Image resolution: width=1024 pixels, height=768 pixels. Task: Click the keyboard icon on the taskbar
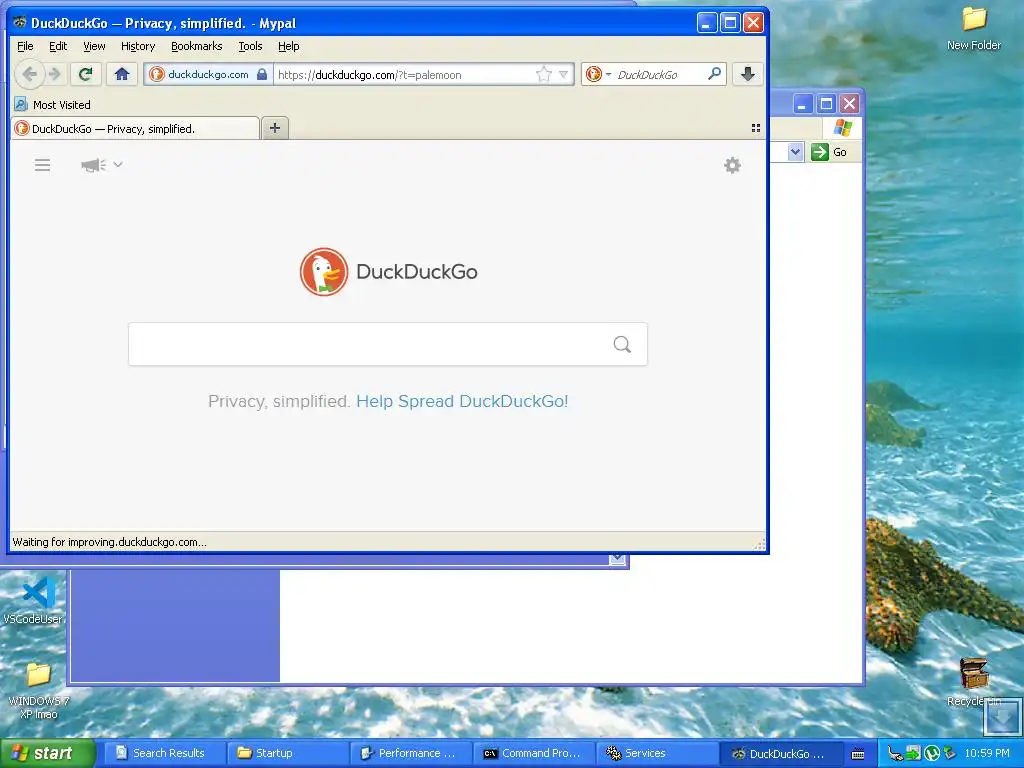pos(858,754)
